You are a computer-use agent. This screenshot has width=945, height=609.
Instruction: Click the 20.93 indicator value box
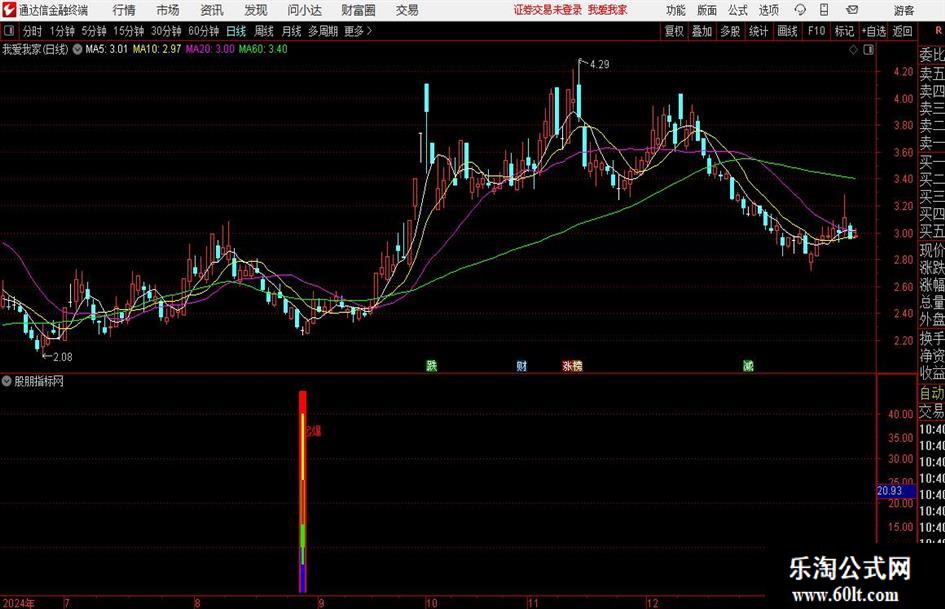(896, 491)
